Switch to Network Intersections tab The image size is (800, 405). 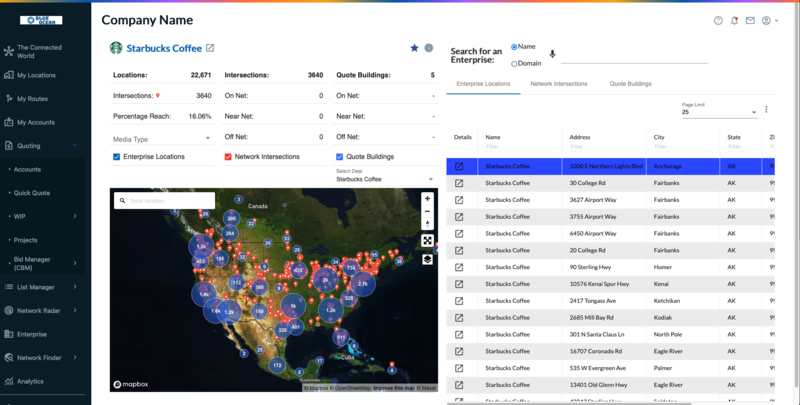(558, 84)
